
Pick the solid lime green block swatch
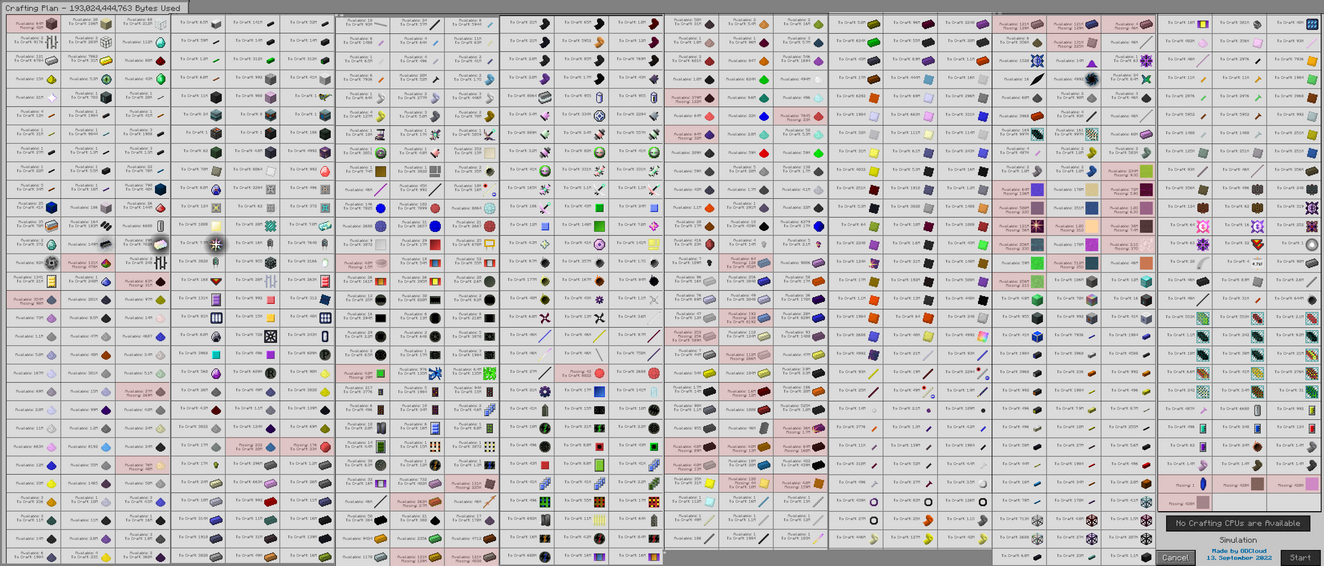[x=1037, y=262]
